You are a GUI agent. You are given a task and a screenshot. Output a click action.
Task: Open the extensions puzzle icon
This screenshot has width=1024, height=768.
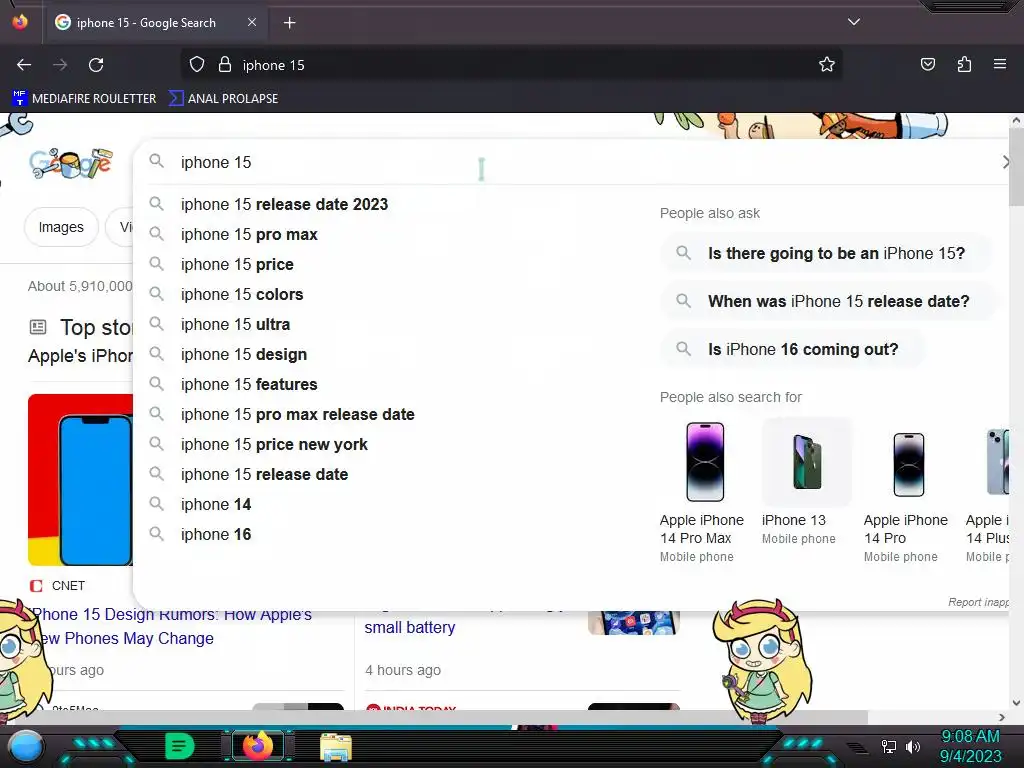[964, 65]
